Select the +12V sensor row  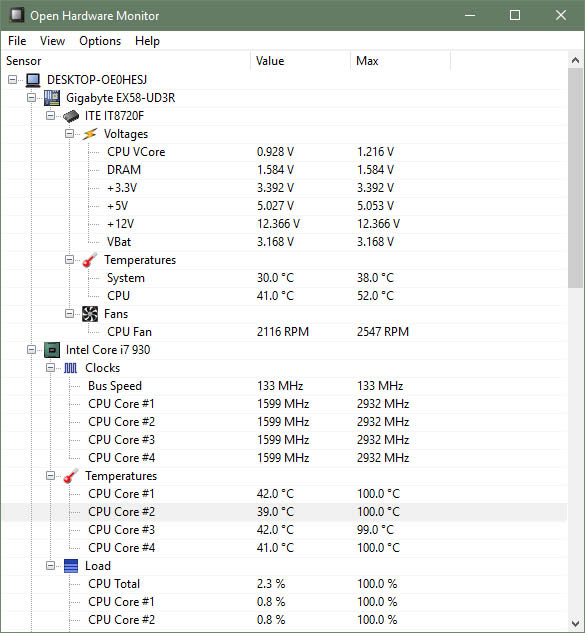[x=284, y=224]
